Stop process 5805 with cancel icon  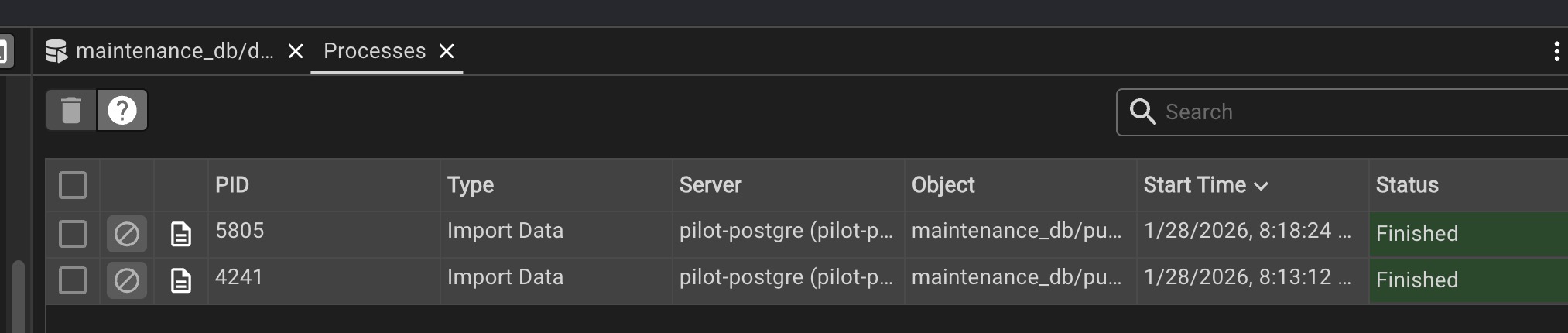click(127, 234)
